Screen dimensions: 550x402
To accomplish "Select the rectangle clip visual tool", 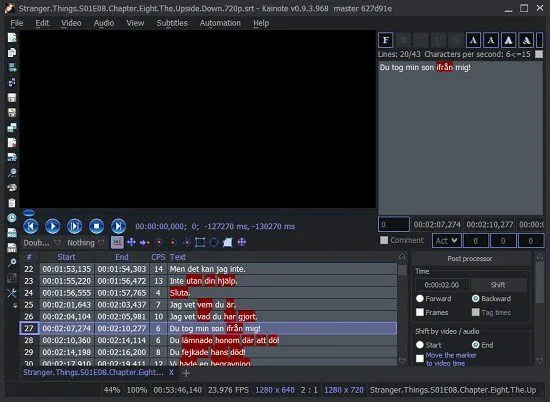I will click(x=200, y=242).
